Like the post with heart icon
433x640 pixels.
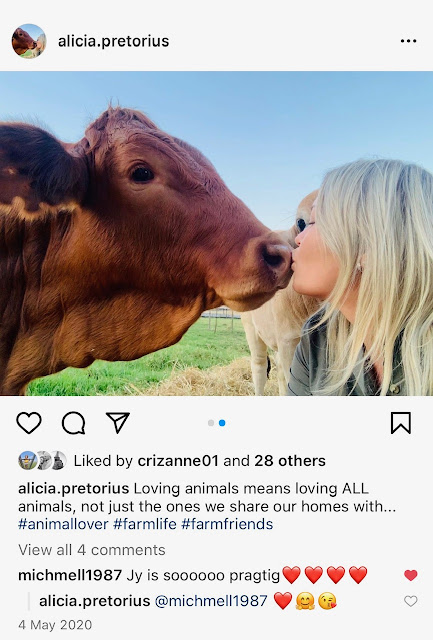pyautogui.click(x=29, y=423)
